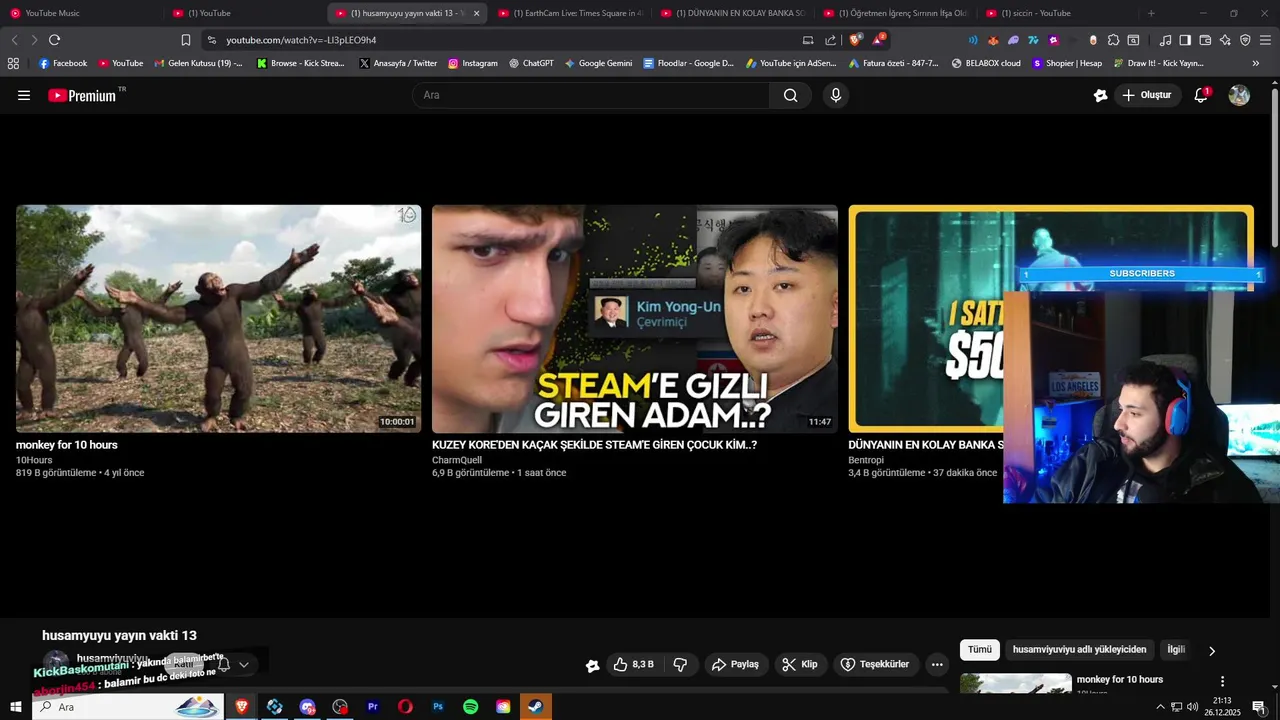Viewport: 1280px width, 720px height.
Task: Click the address bar URL
Action: click(301, 40)
